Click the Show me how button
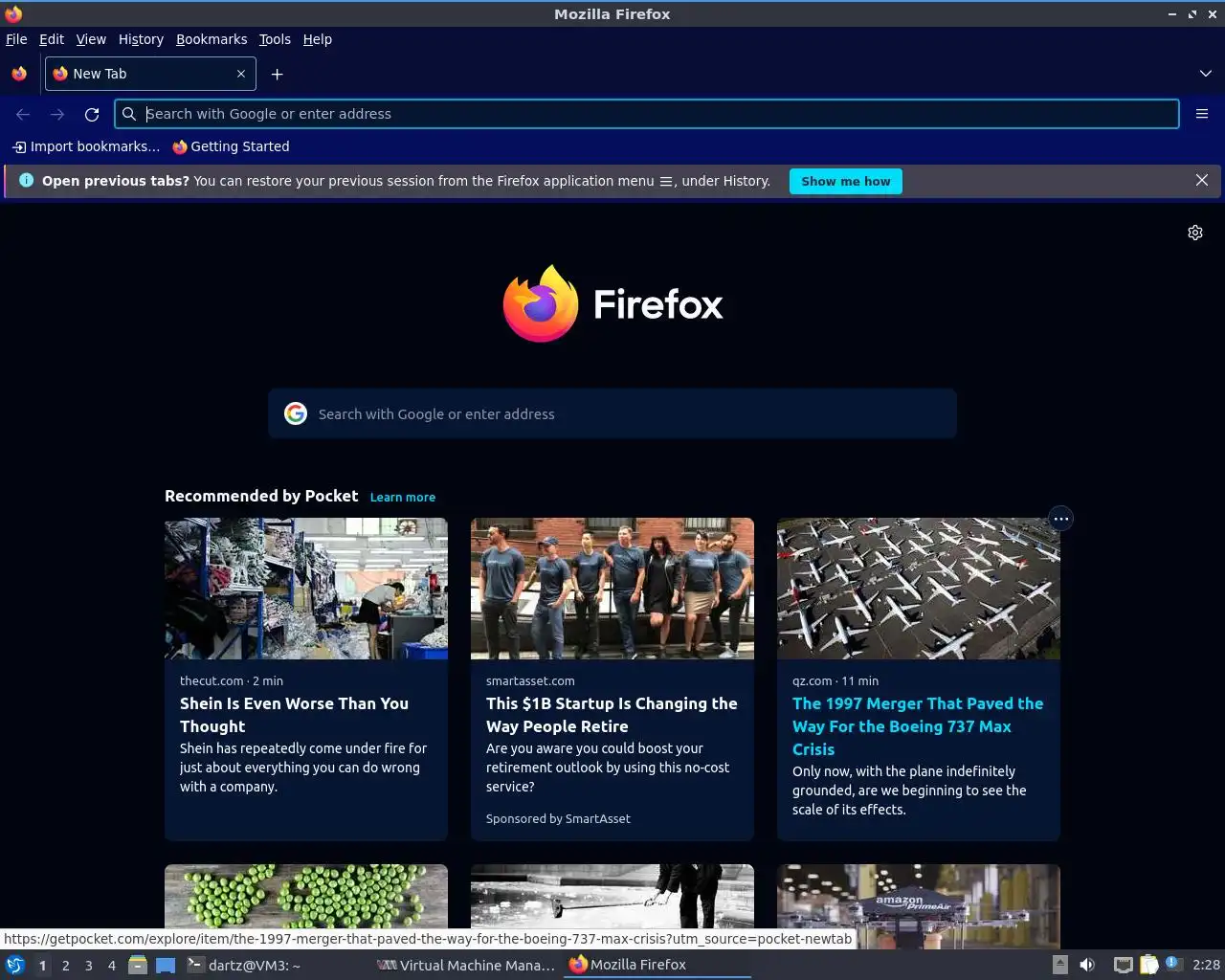Screen dimensions: 1225x980 click(x=846, y=181)
